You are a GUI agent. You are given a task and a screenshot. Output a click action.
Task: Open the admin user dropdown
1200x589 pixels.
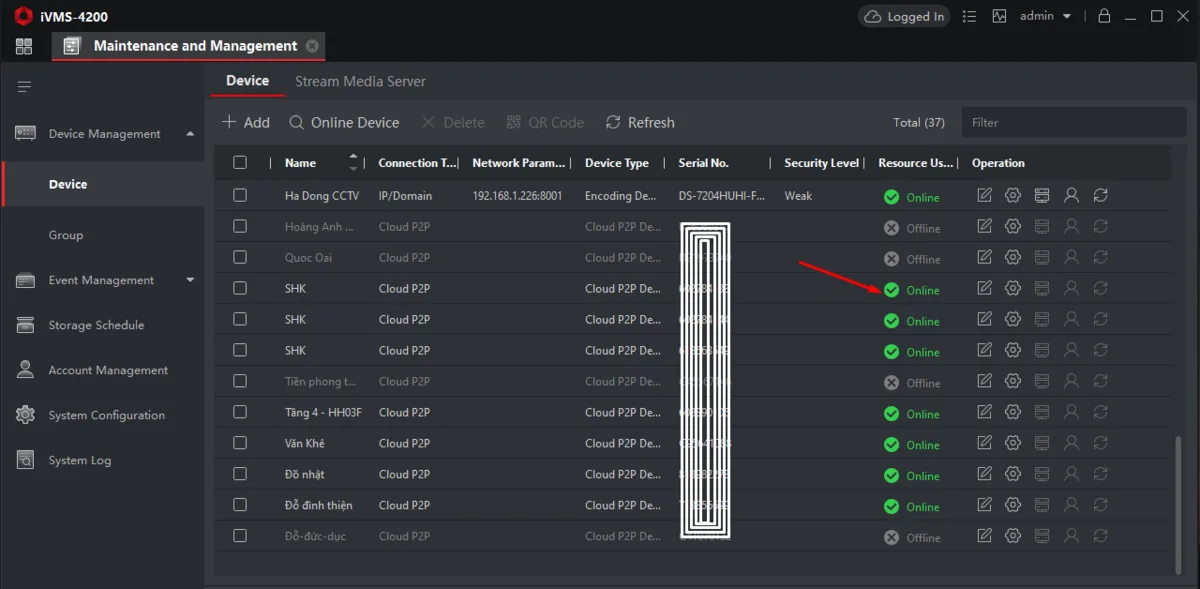coord(1045,16)
